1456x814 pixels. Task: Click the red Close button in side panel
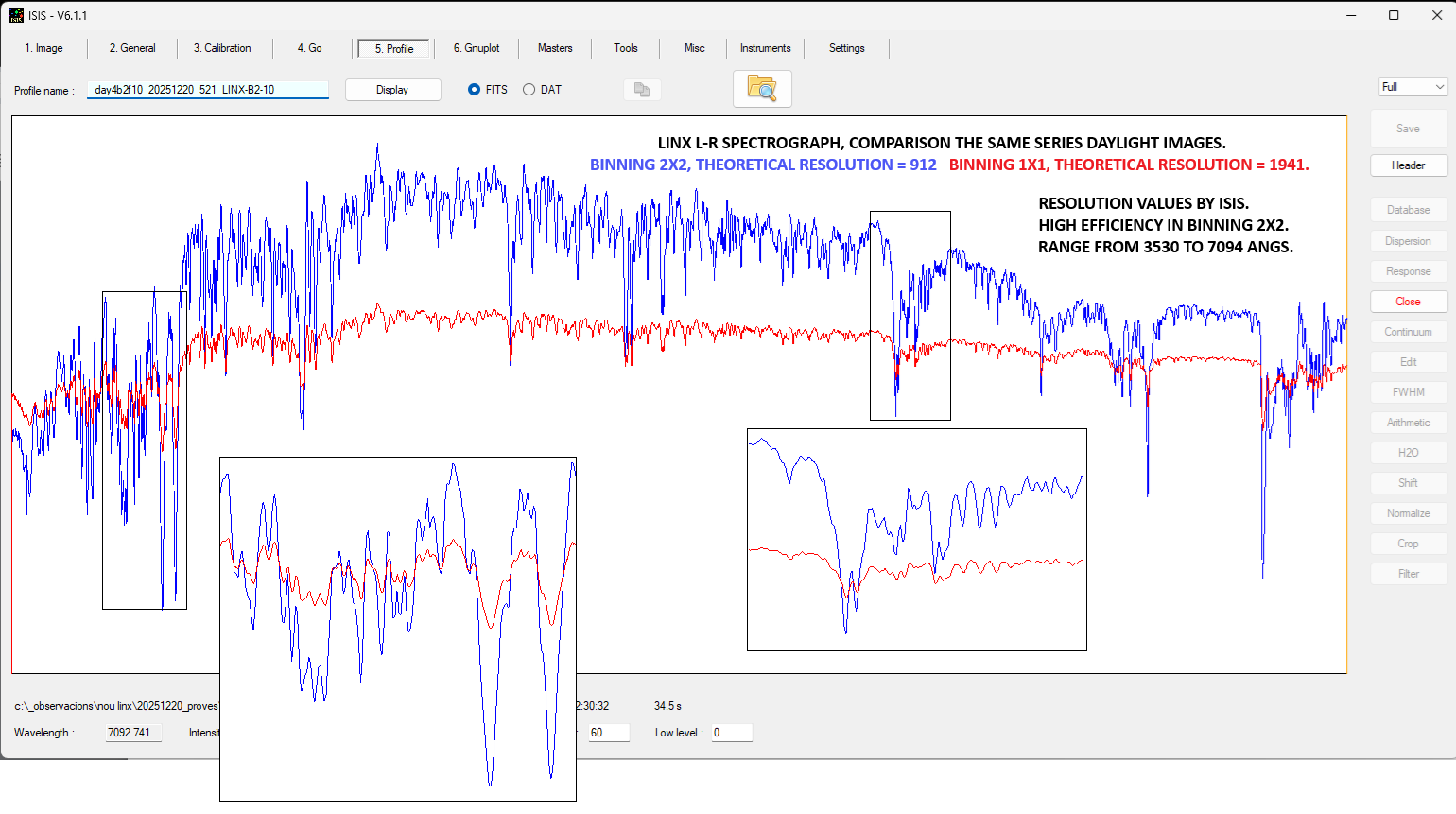coord(1408,302)
